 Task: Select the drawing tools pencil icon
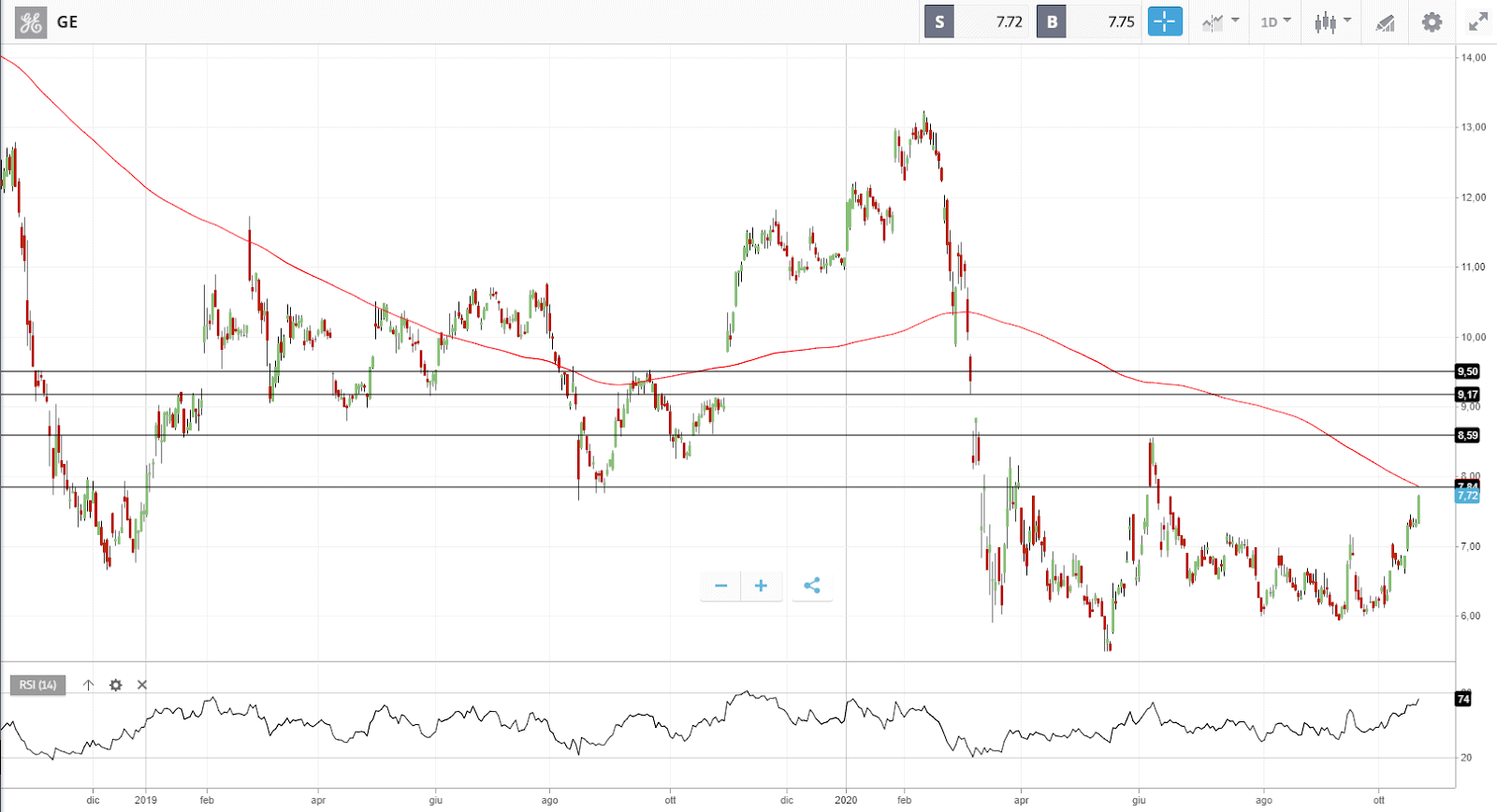coord(1385,22)
